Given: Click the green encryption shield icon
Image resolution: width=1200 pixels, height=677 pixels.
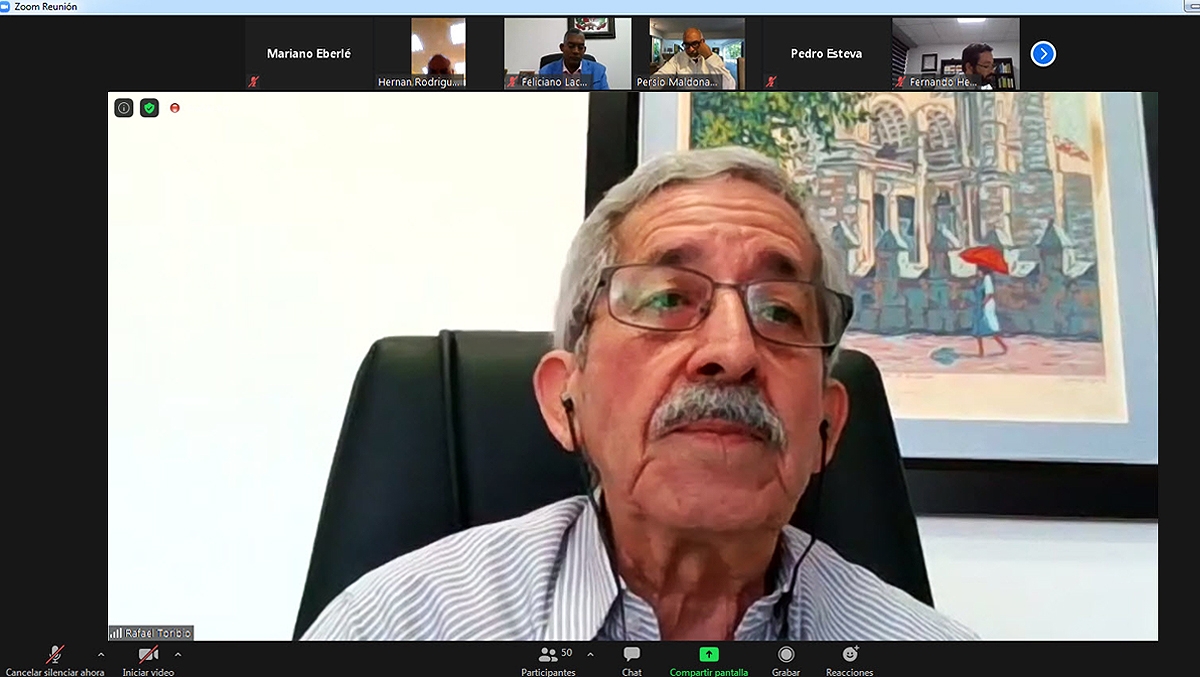Looking at the screenshot, I should [x=149, y=108].
